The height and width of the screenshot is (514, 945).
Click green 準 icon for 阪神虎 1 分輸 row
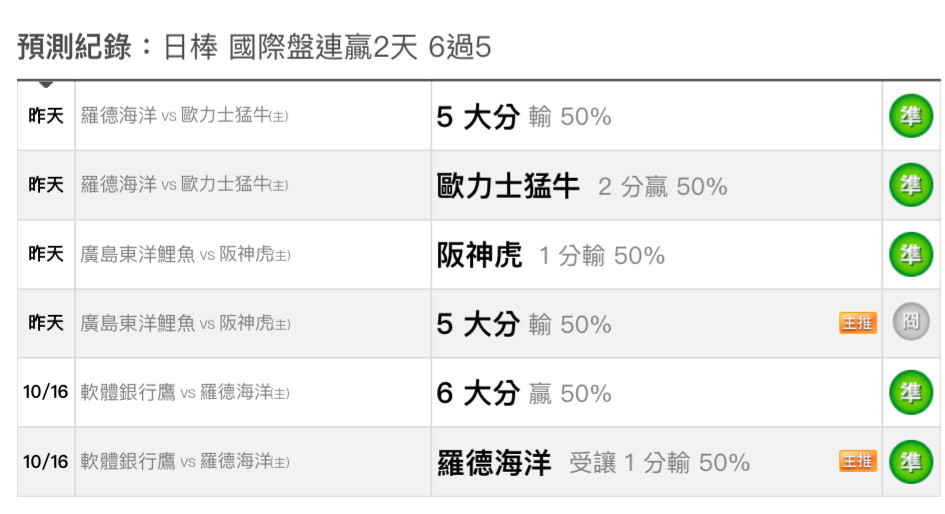(911, 254)
